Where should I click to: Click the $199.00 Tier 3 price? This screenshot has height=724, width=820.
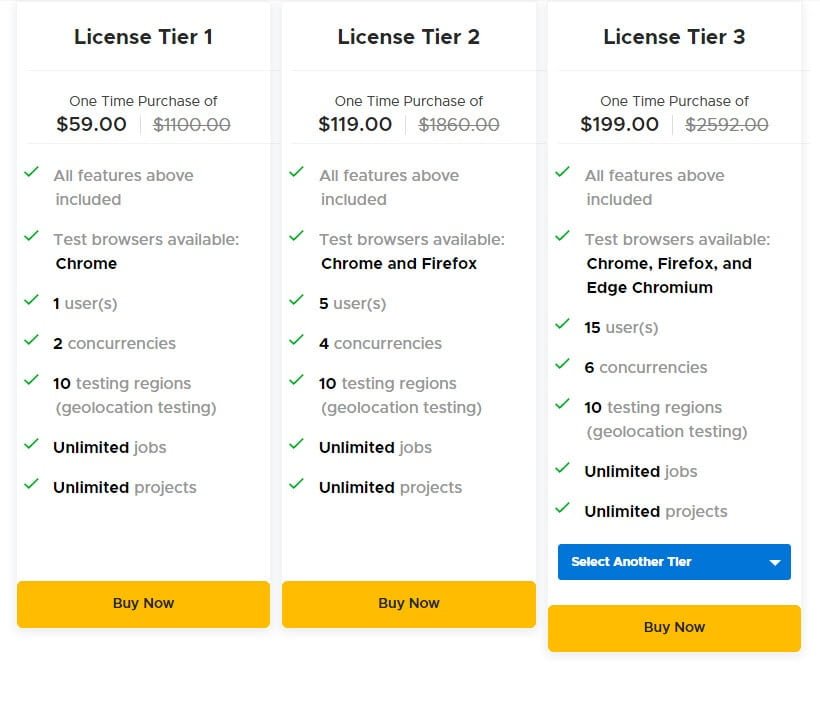click(x=619, y=125)
